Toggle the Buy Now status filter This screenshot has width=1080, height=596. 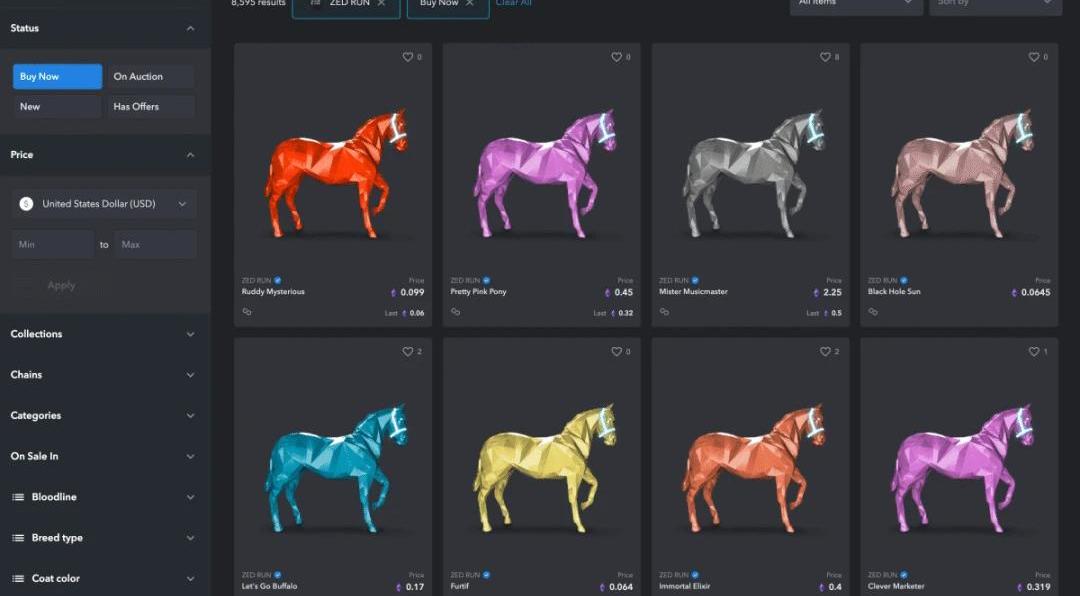pyautogui.click(x=57, y=76)
